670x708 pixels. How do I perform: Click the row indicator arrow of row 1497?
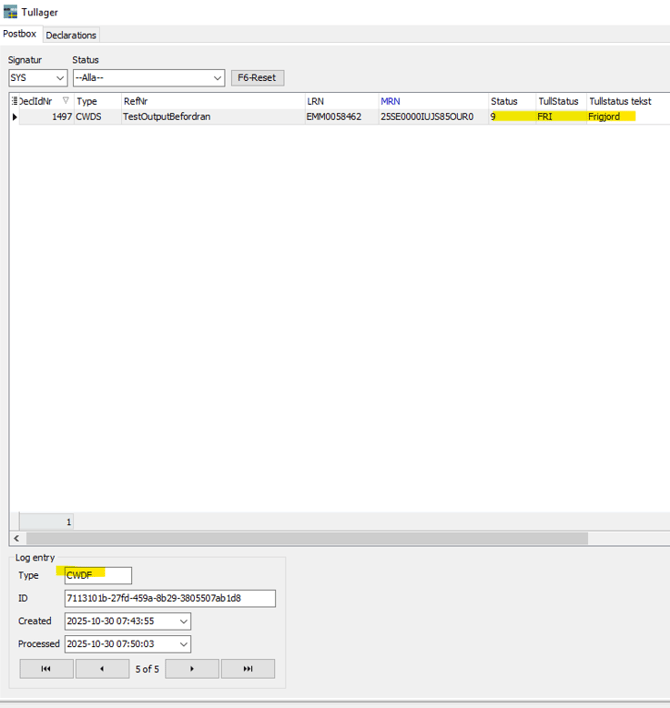click(14, 117)
